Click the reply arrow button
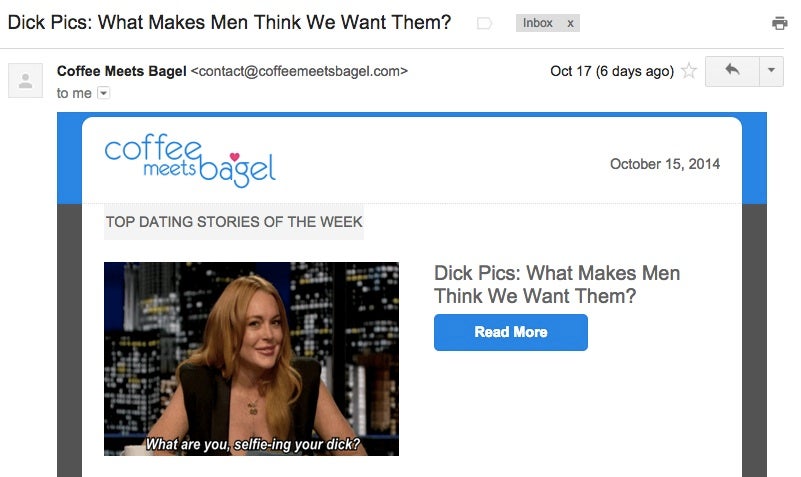Image resolution: width=801 pixels, height=477 pixels. click(x=732, y=71)
